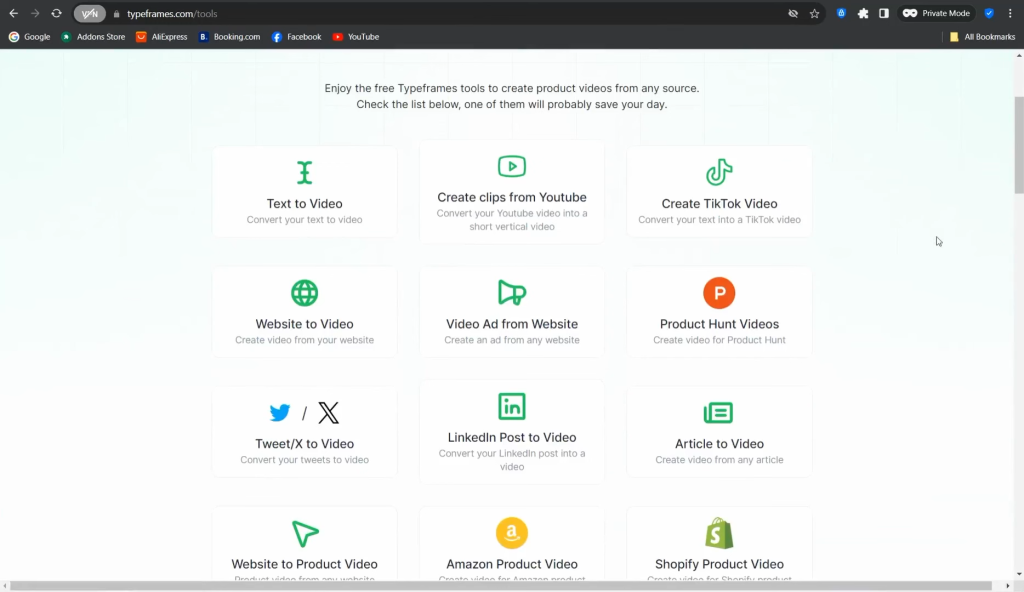Click the orange Product Hunt logo
Screen dimensions: 1024x592
pos(719,293)
